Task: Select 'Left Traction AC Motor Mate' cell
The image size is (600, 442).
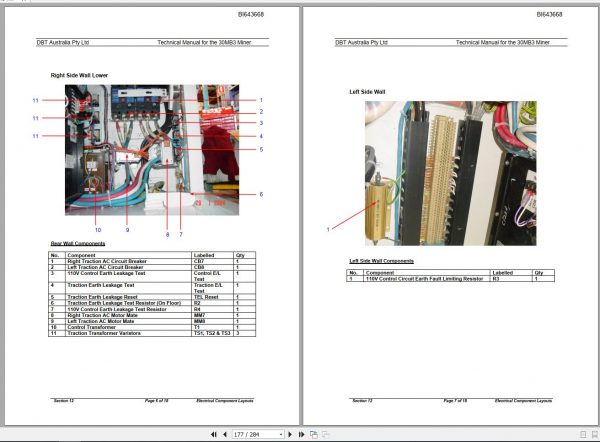Action: pyautogui.click(x=128, y=321)
